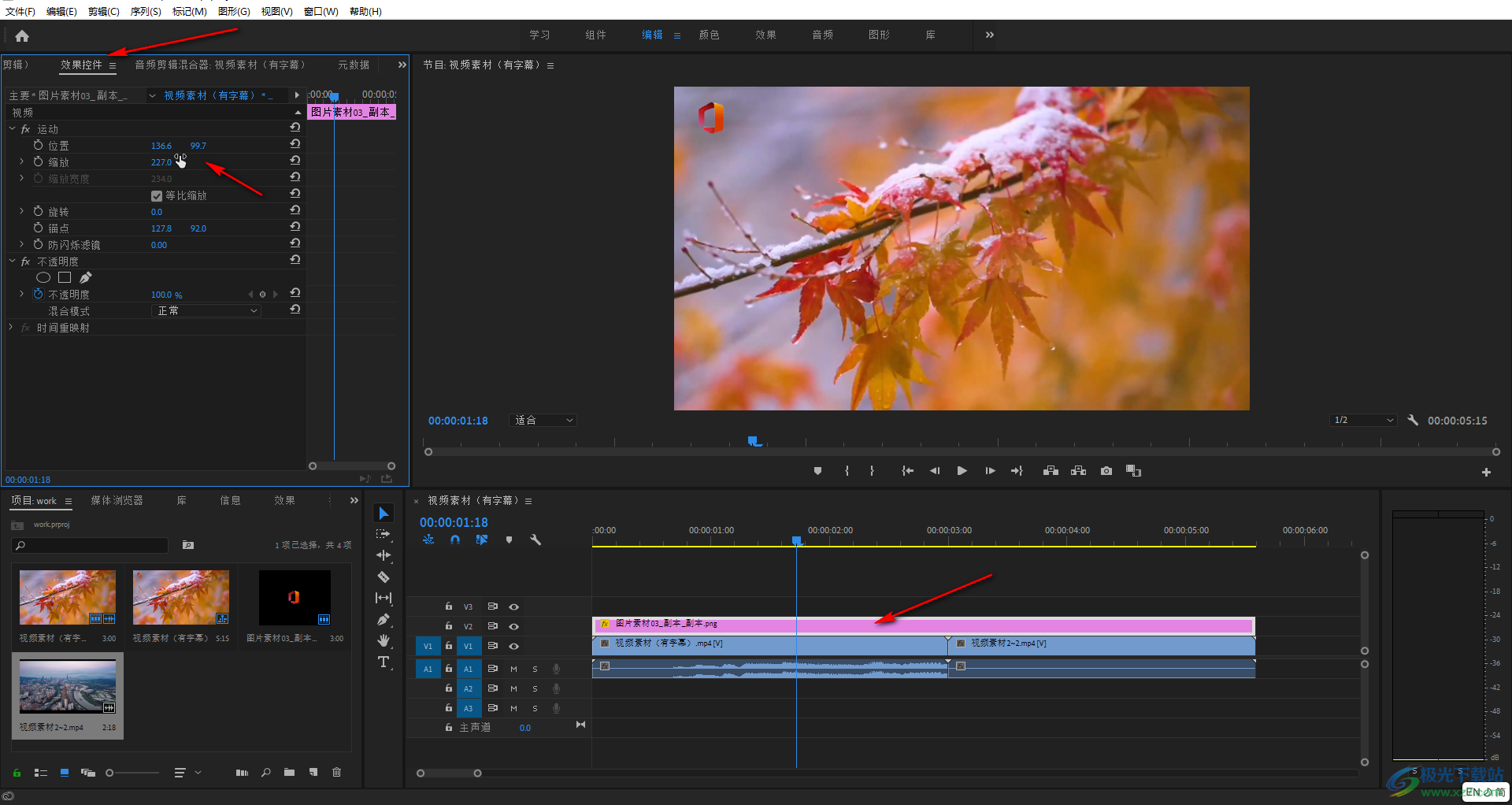Click the Mark In bracket button
The height and width of the screenshot is (805, 1512).
(x=847, y=471)
